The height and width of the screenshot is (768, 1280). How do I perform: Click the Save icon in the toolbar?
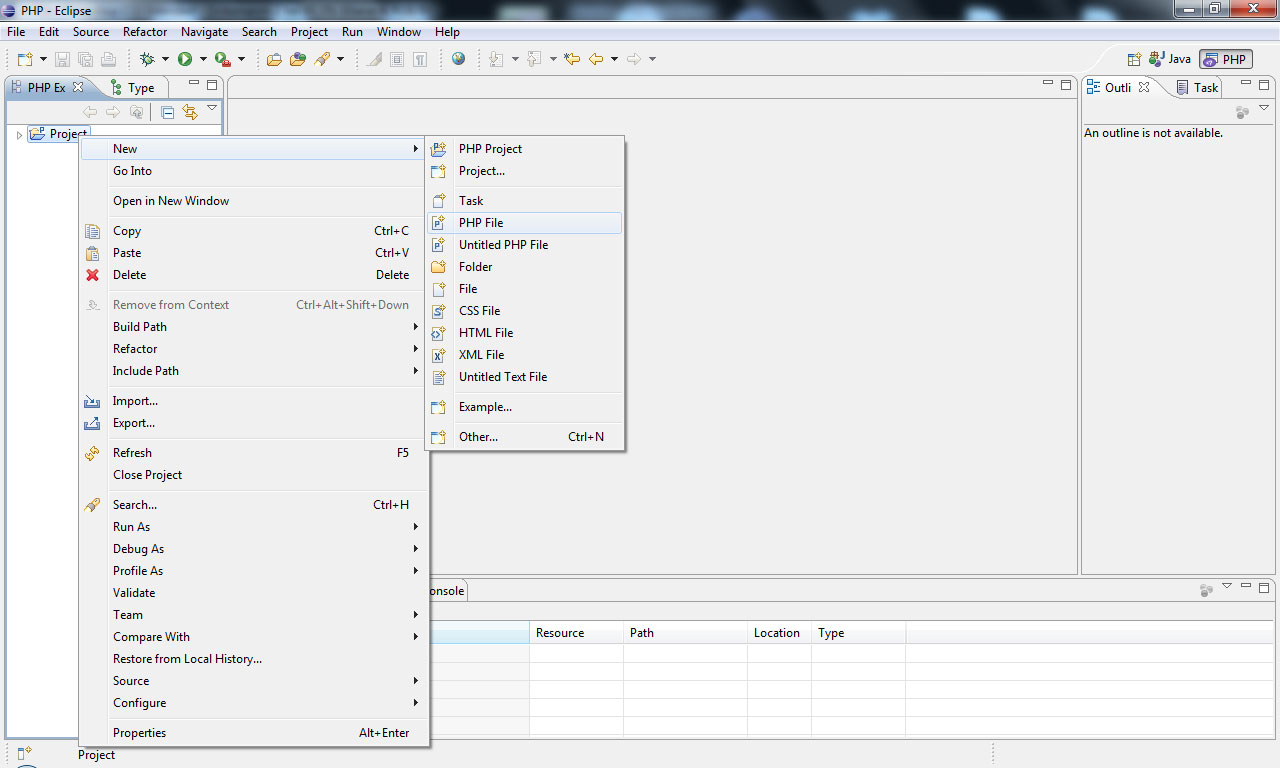pos(63,59)
